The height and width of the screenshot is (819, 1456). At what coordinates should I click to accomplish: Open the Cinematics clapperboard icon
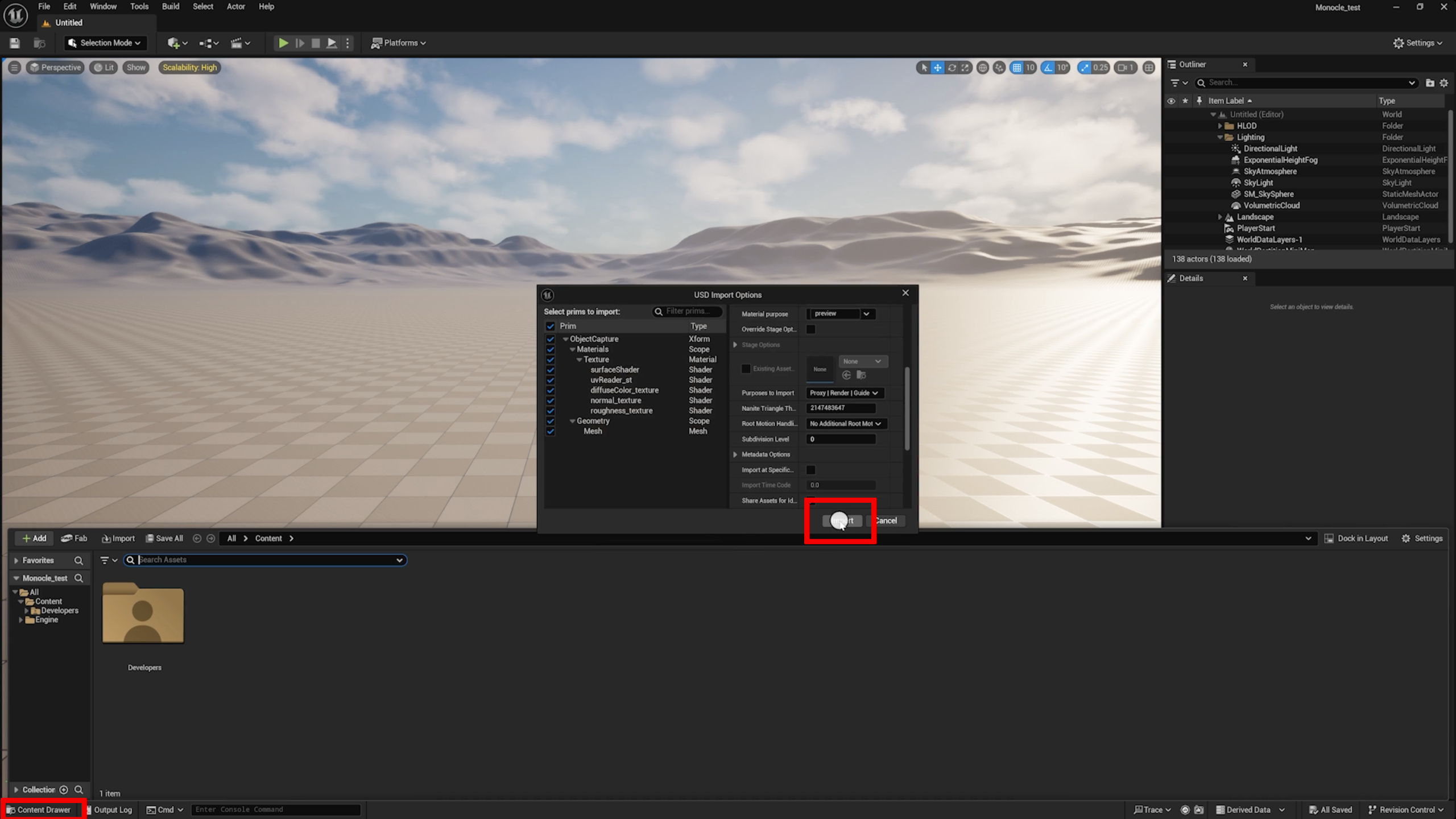click(238, 43)
